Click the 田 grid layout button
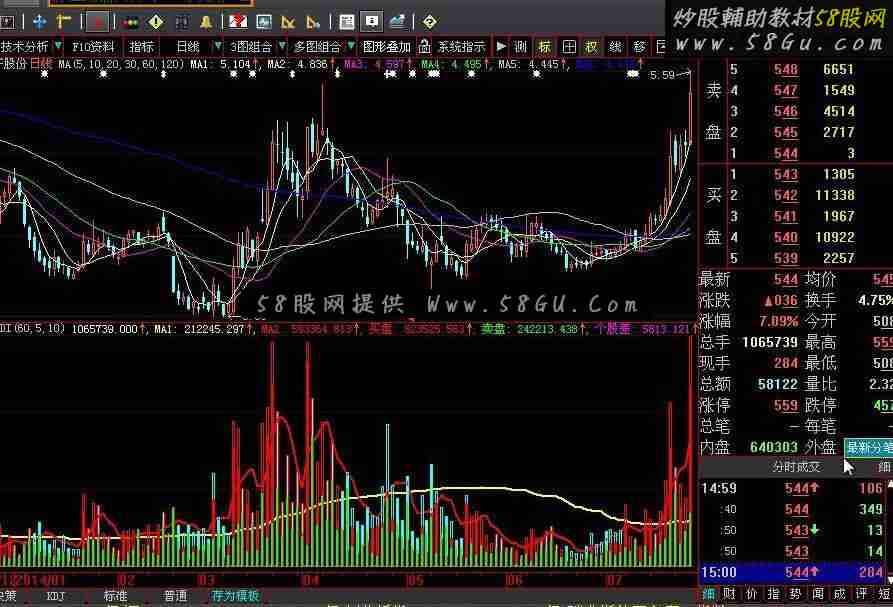This screenshot has width=893, height=607. [569, 47]
